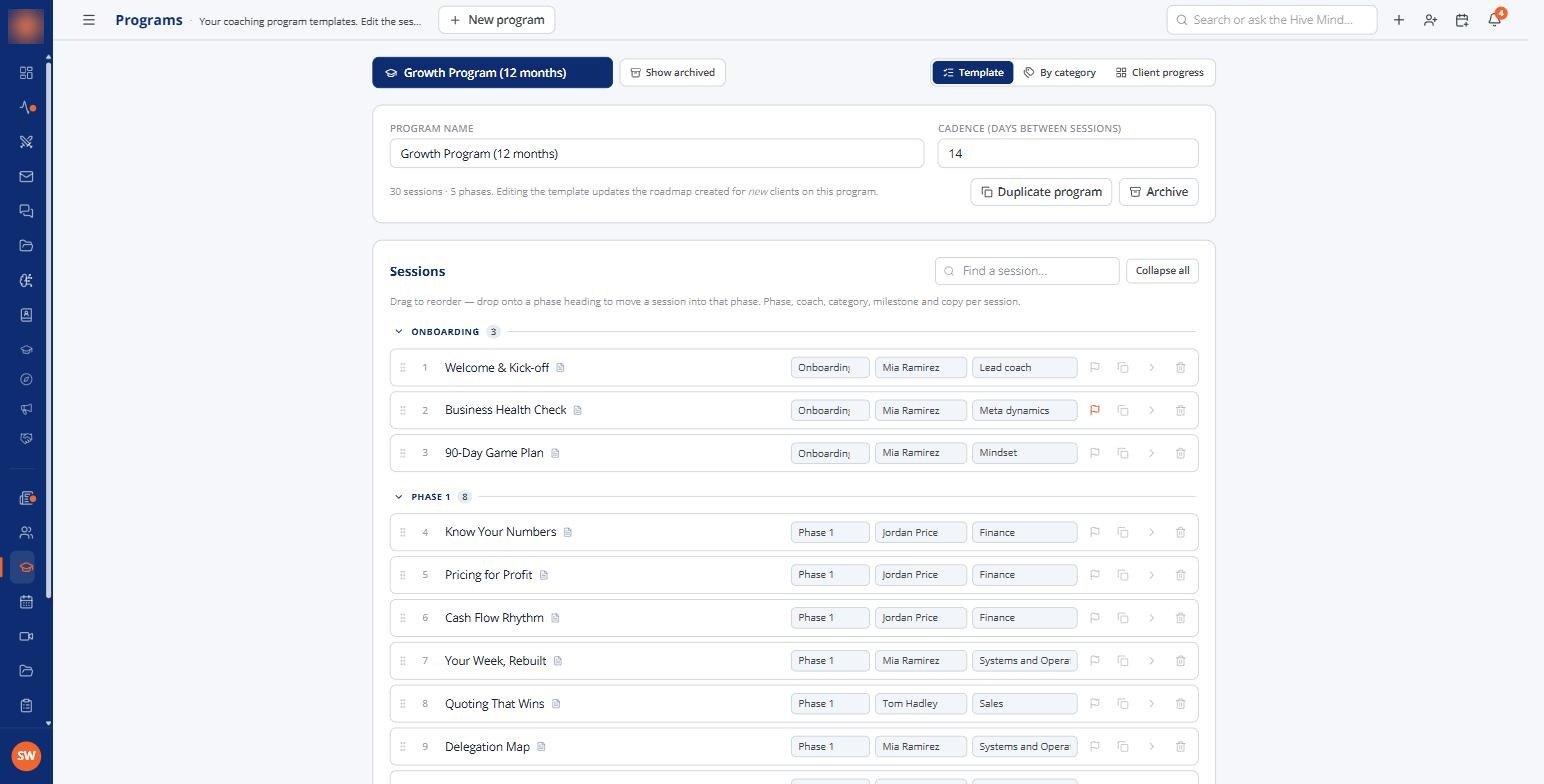The height and width of the screenshot is (784, 1544).
Task: Click the Cadence days input field
Action: click(x=1068, y=154)
